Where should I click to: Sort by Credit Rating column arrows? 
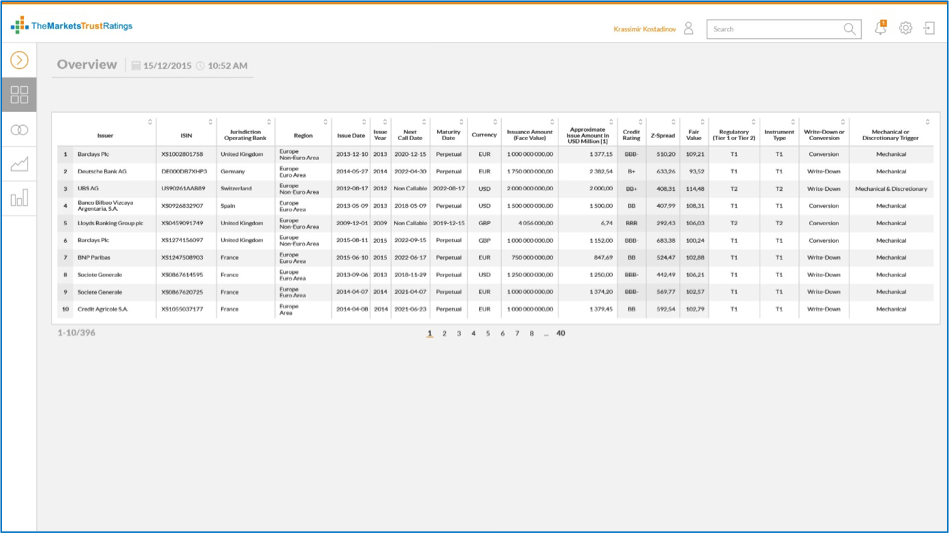pyautogui.click(x=640, y=122)
